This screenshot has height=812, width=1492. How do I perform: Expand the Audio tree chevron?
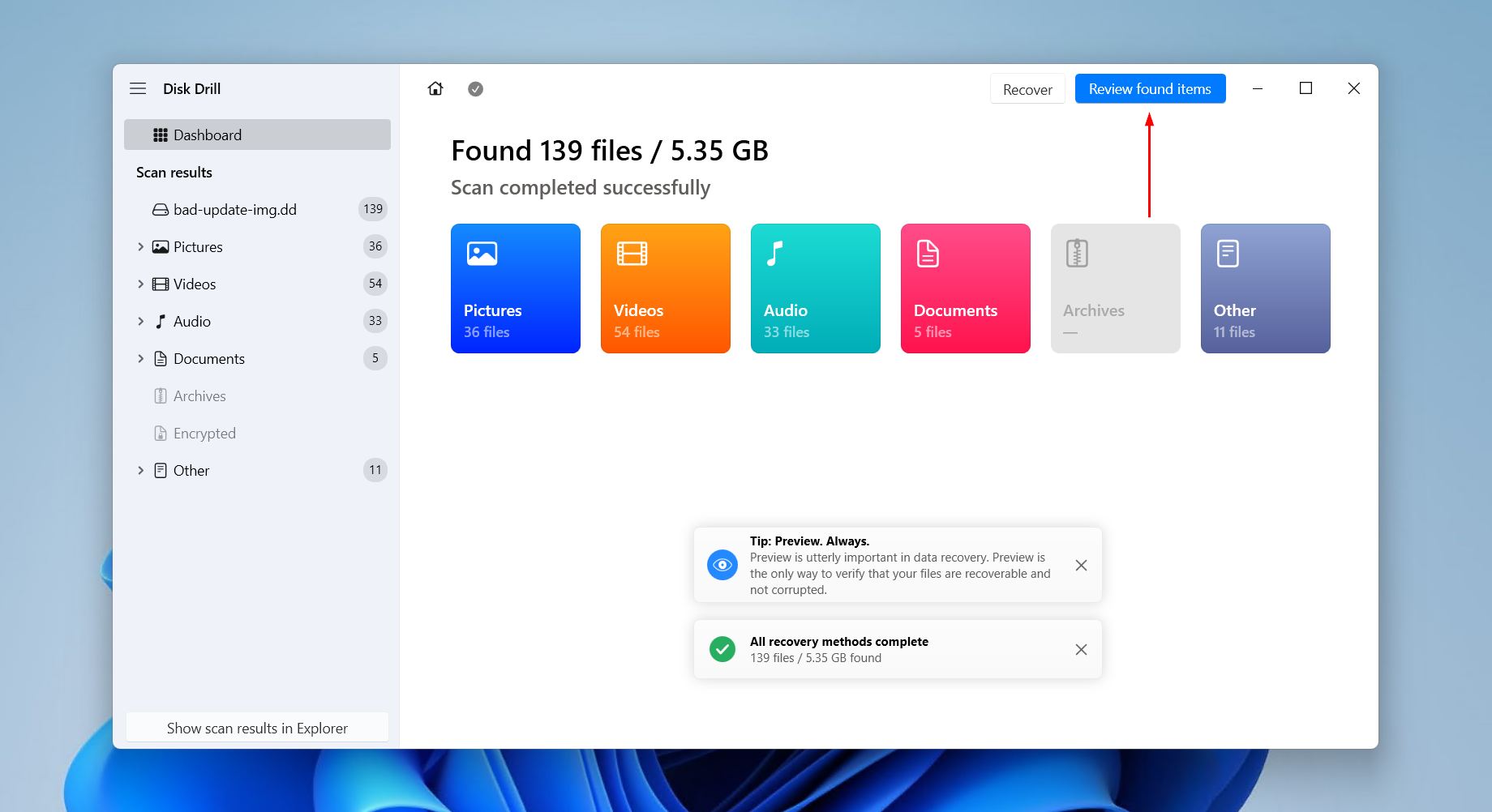[140, 321]
